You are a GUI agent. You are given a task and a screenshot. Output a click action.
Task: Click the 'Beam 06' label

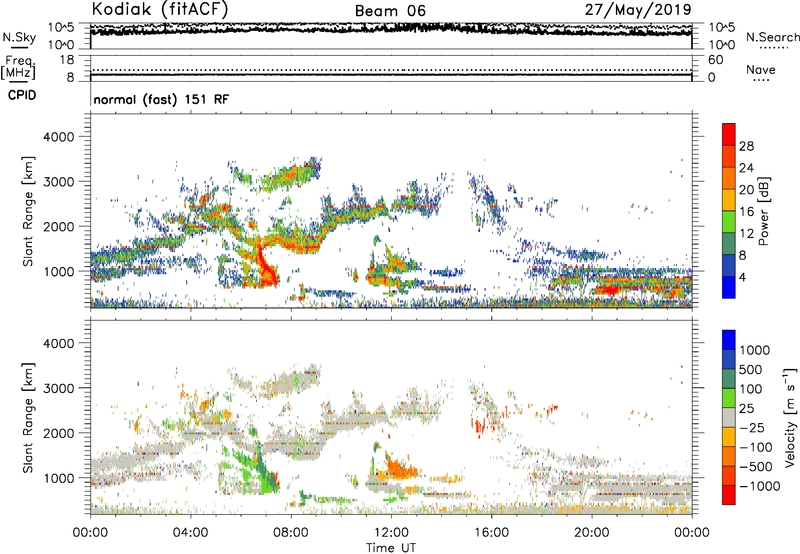tap(390, 11)
